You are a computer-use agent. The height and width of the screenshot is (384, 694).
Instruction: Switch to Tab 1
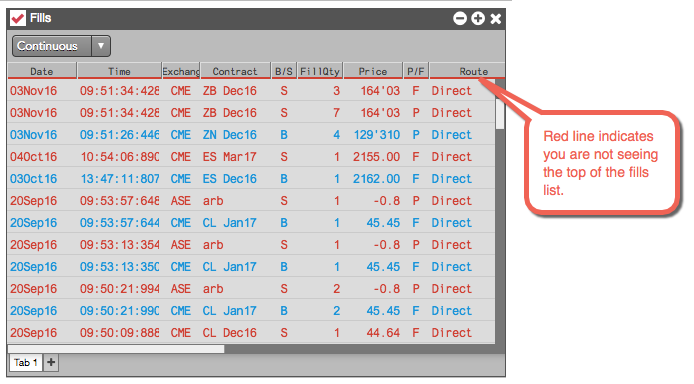tap(26, 362)
